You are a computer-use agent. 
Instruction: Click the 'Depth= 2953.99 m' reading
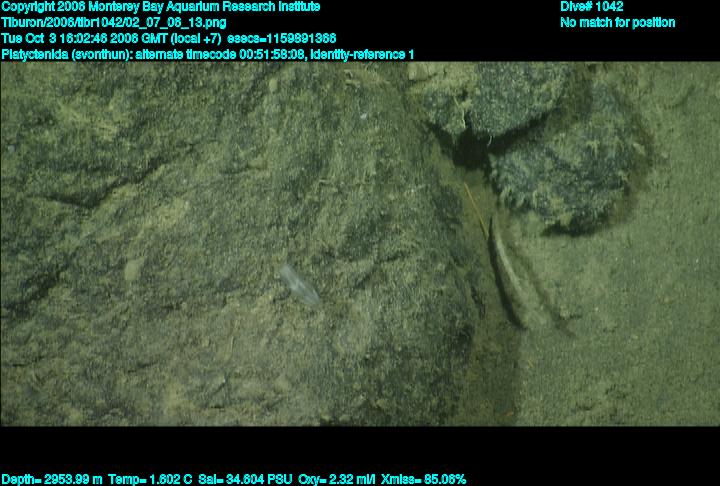(52, 480)
